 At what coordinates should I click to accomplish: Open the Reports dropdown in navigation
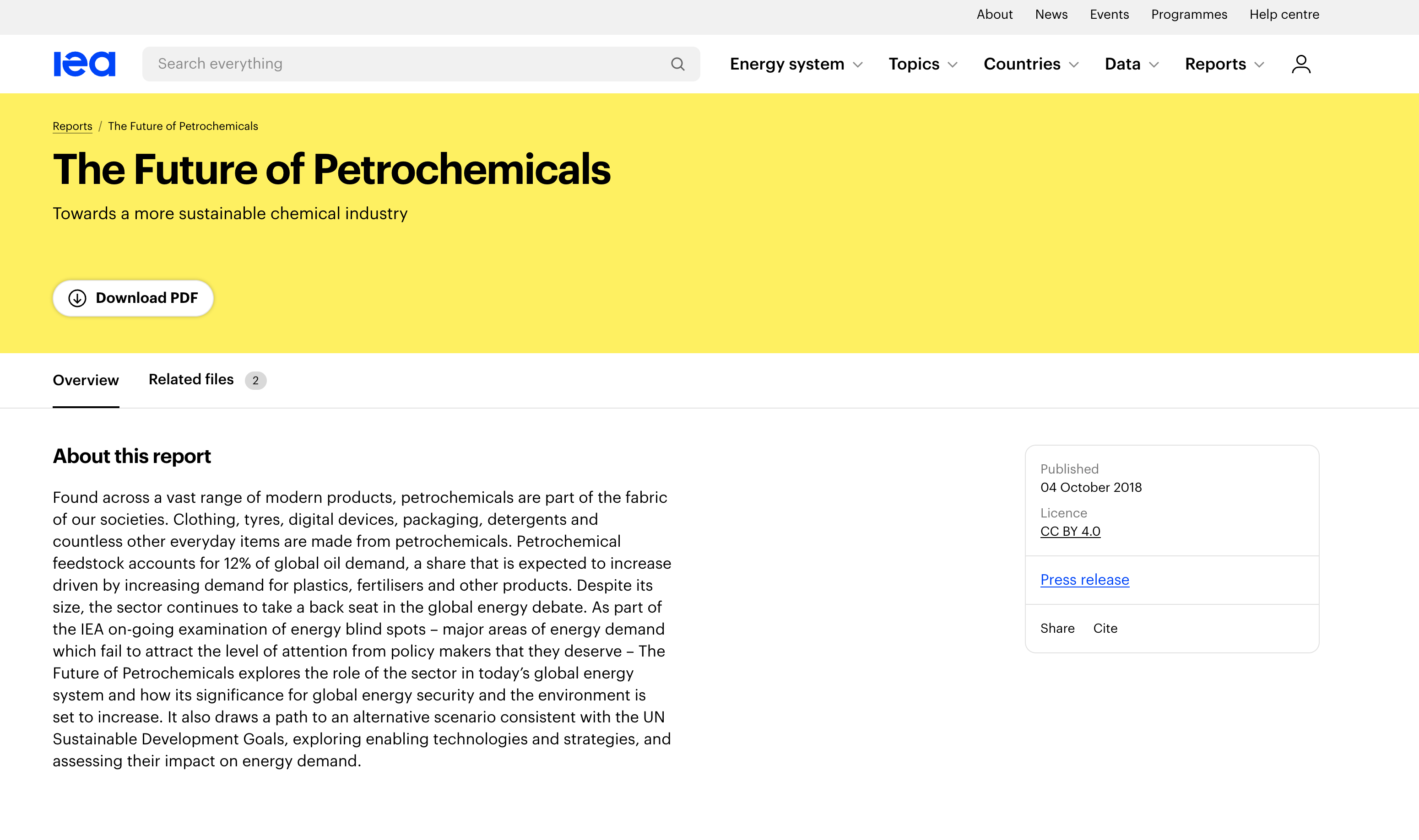coord(1224,64)
